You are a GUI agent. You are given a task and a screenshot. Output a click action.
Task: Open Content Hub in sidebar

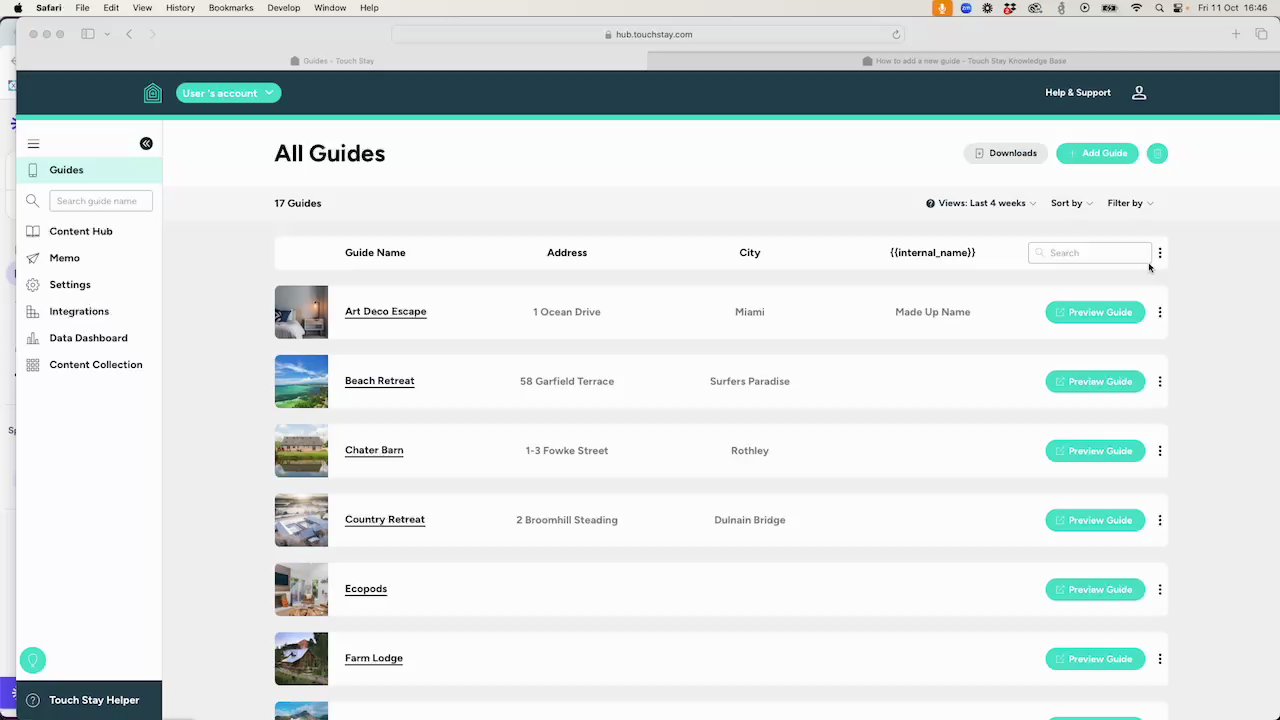(x=81, y=231)
